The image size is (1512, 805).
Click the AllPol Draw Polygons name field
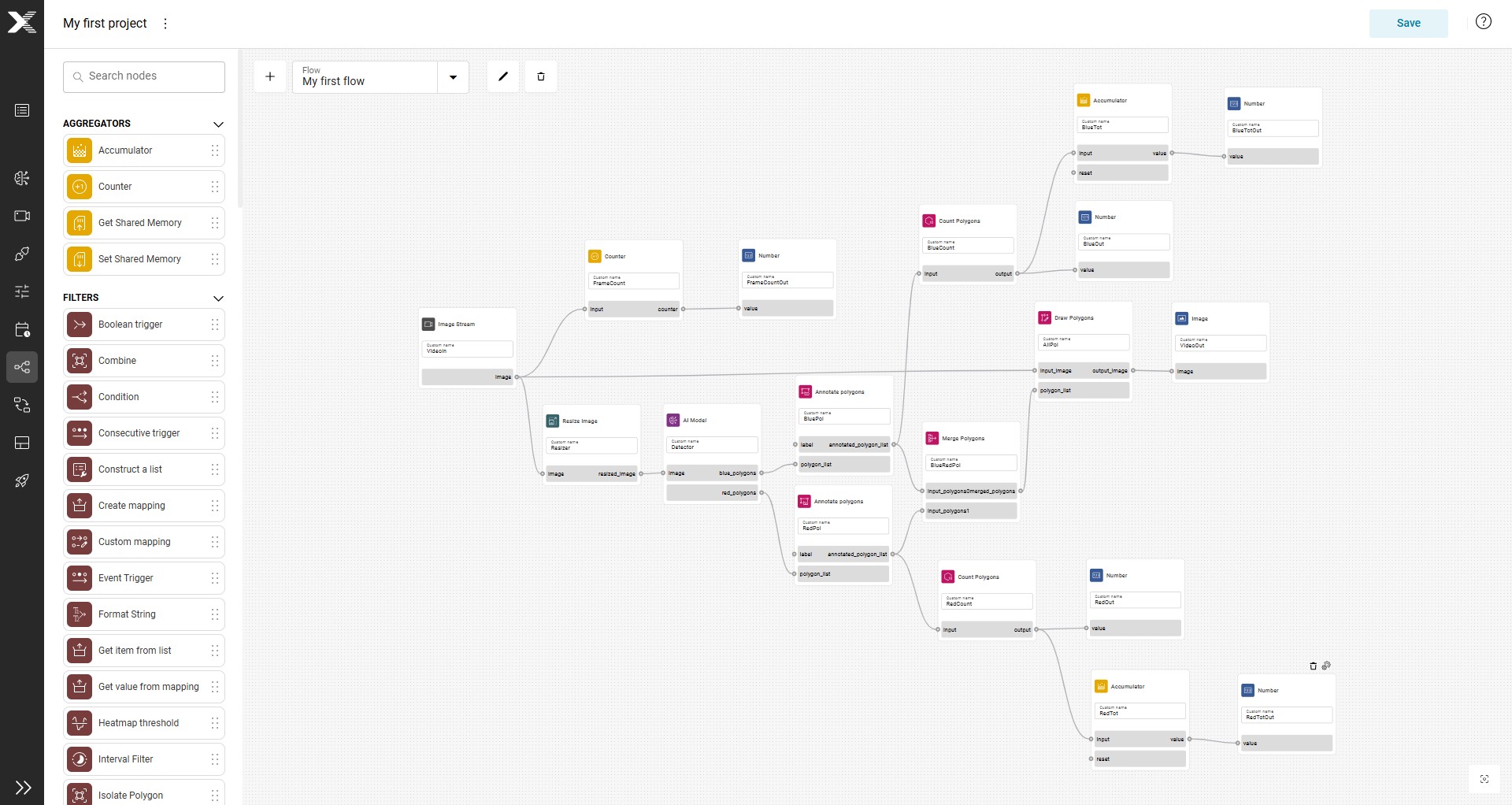click(1084, 342)
